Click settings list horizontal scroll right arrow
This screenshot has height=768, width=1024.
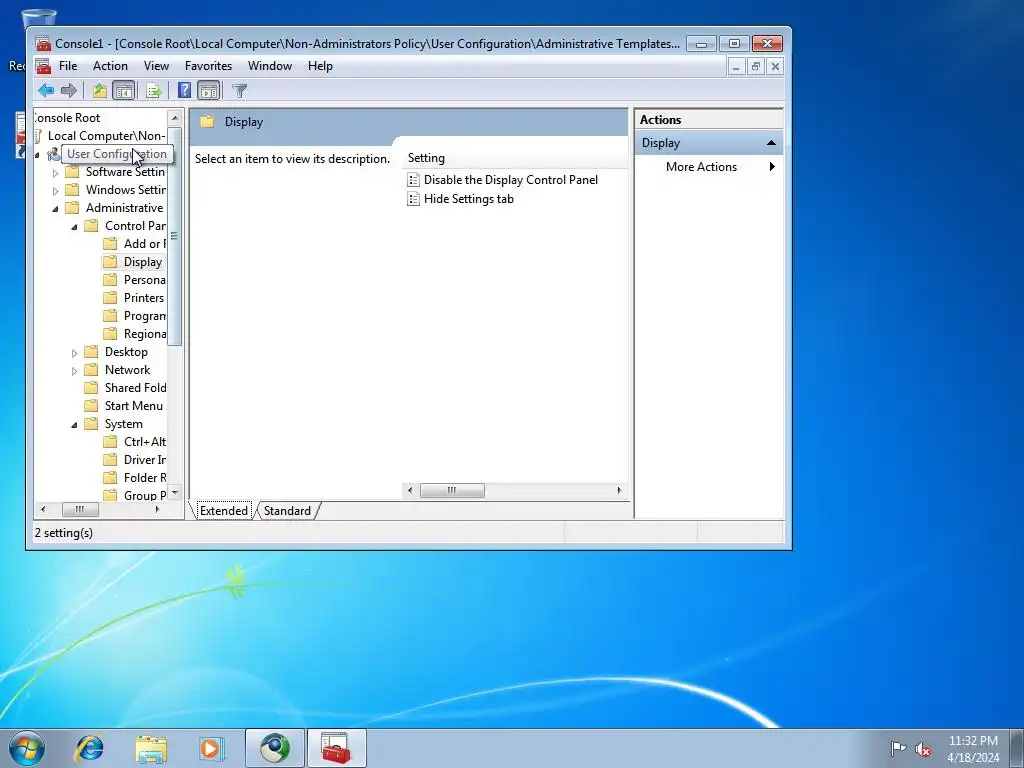619,490
